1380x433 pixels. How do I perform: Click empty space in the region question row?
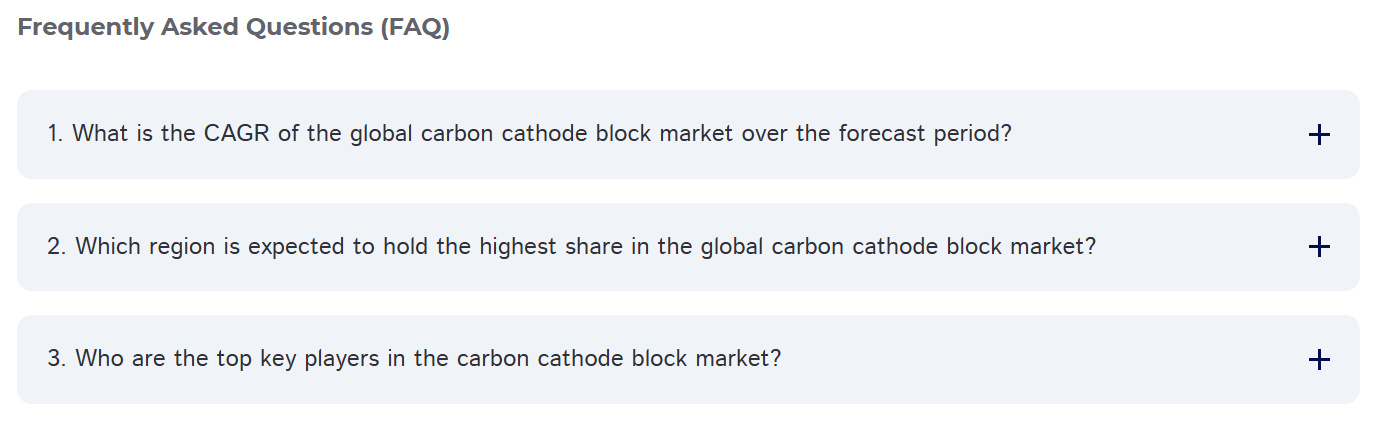tap(1200, 247)
